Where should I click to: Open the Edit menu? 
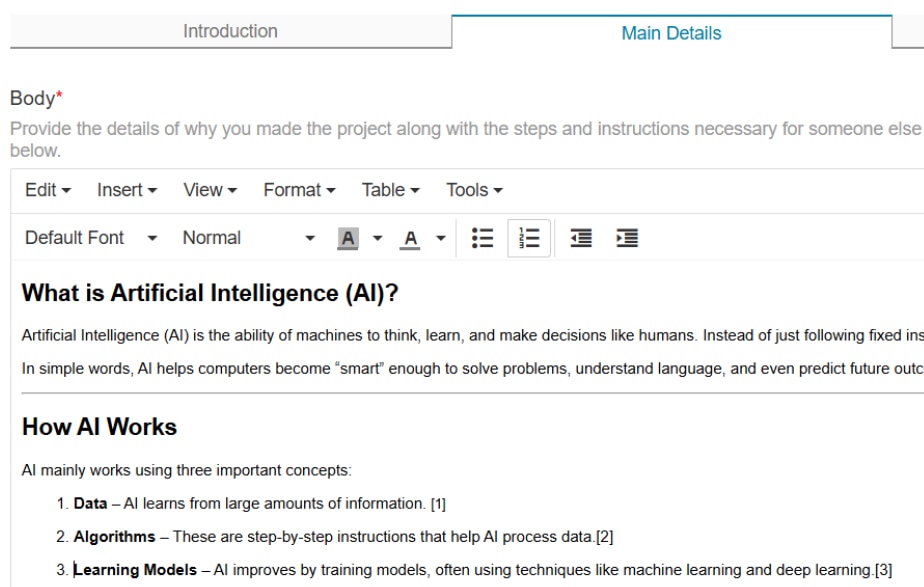coord(48,190)
